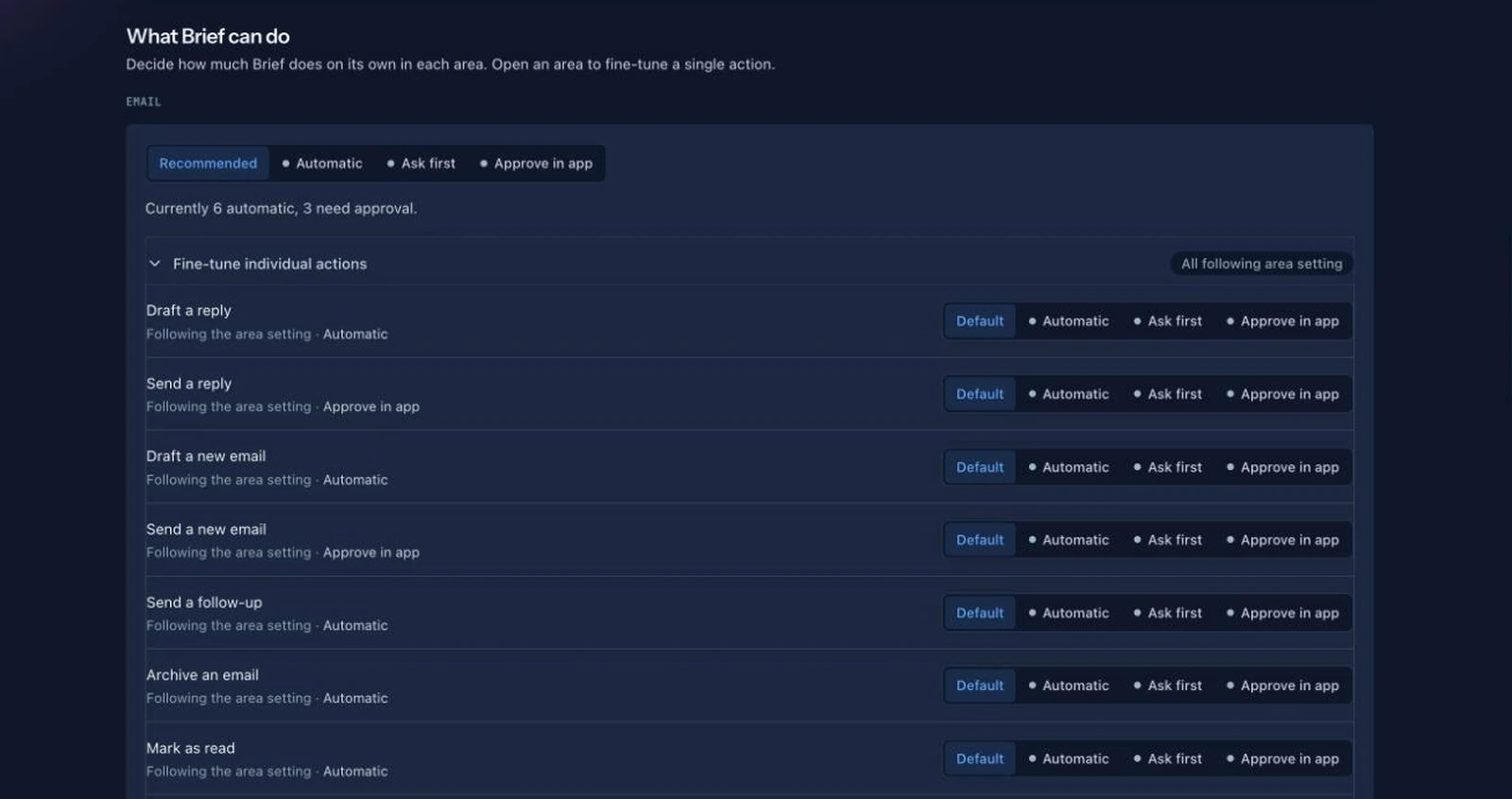Set Draft a reply to Ask first

click(1168, 321)
